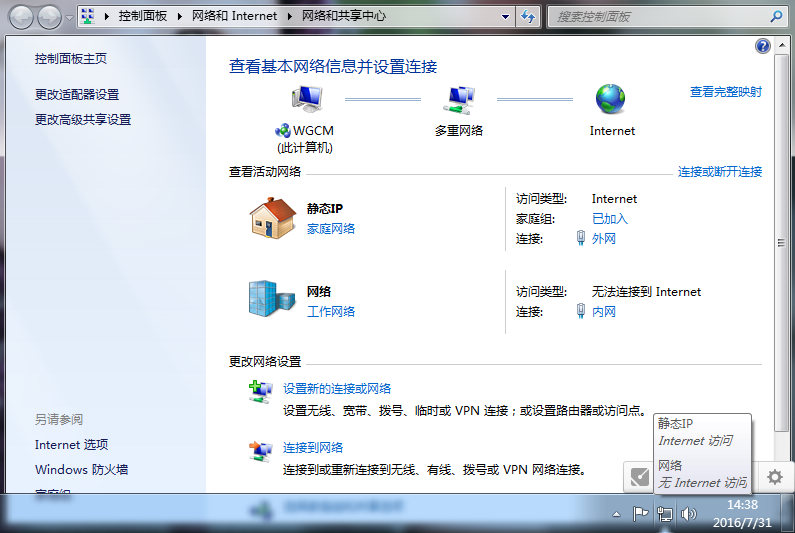The image size is (795, 533).
Task: Click the 多重网络 network icon
Action: [x=459, y=99]
